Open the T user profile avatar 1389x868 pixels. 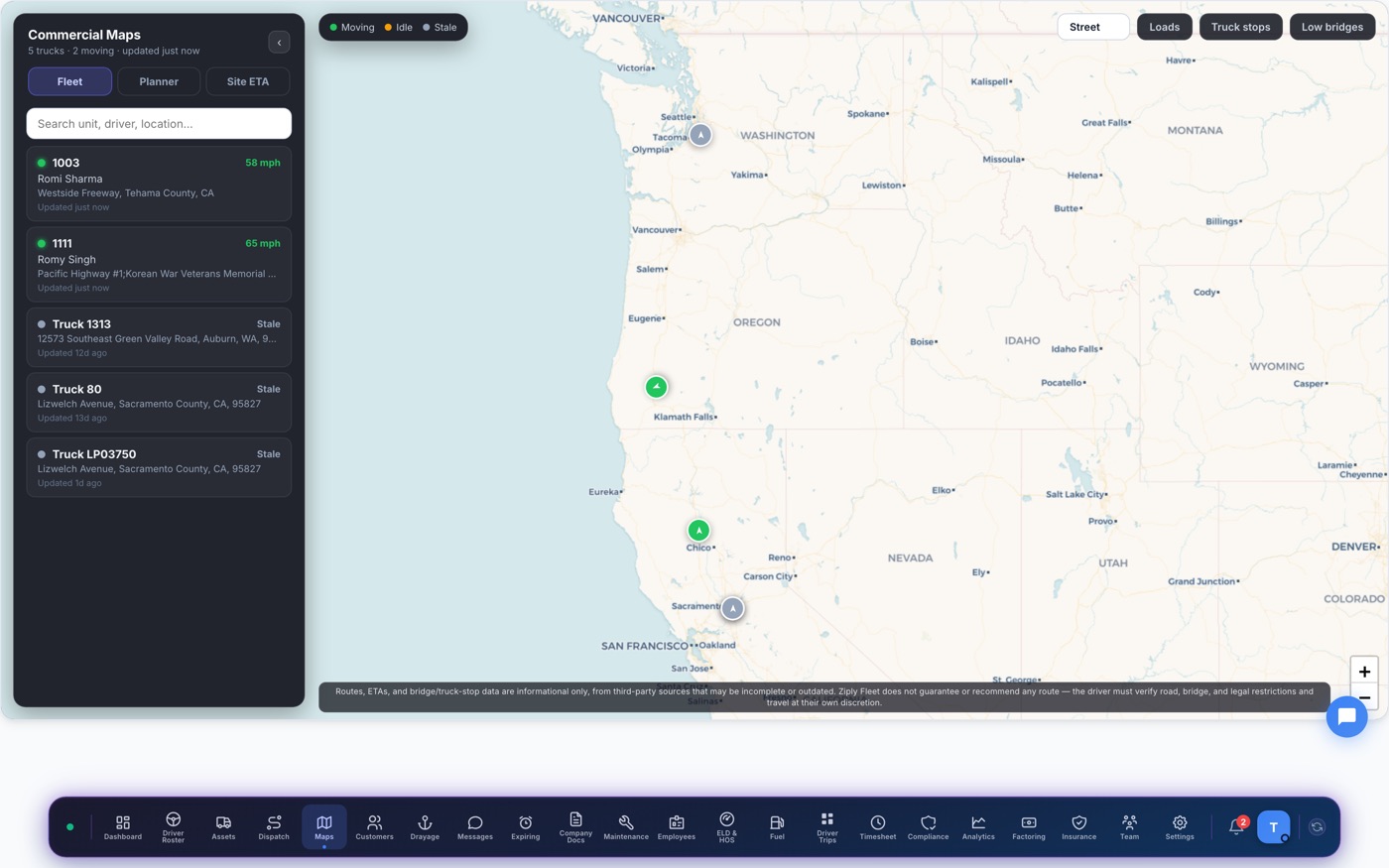[x=1274, y=826]
